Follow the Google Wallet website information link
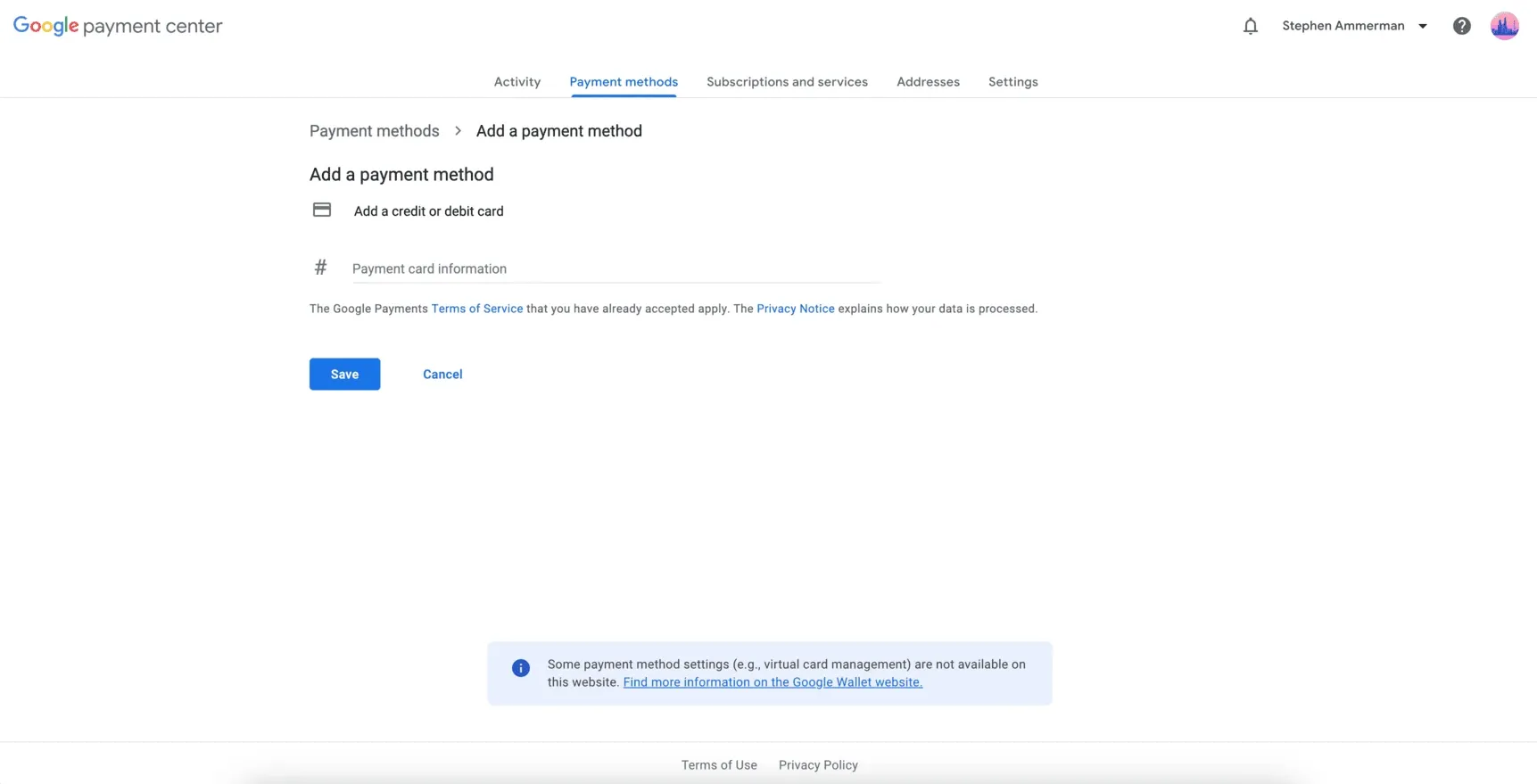This screenshot has height=784, width=1537. click(x=773, y=682)
